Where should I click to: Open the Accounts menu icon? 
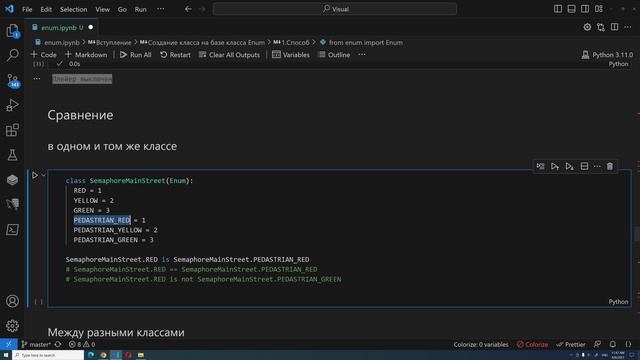[x=12, y=301]
